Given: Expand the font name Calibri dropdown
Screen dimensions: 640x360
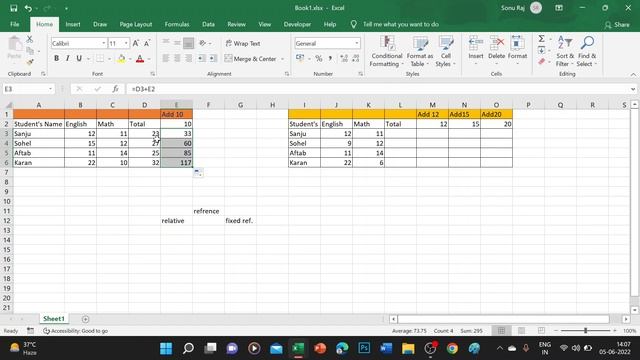Looking at the screenshot, I should click(x=104, y=43).
